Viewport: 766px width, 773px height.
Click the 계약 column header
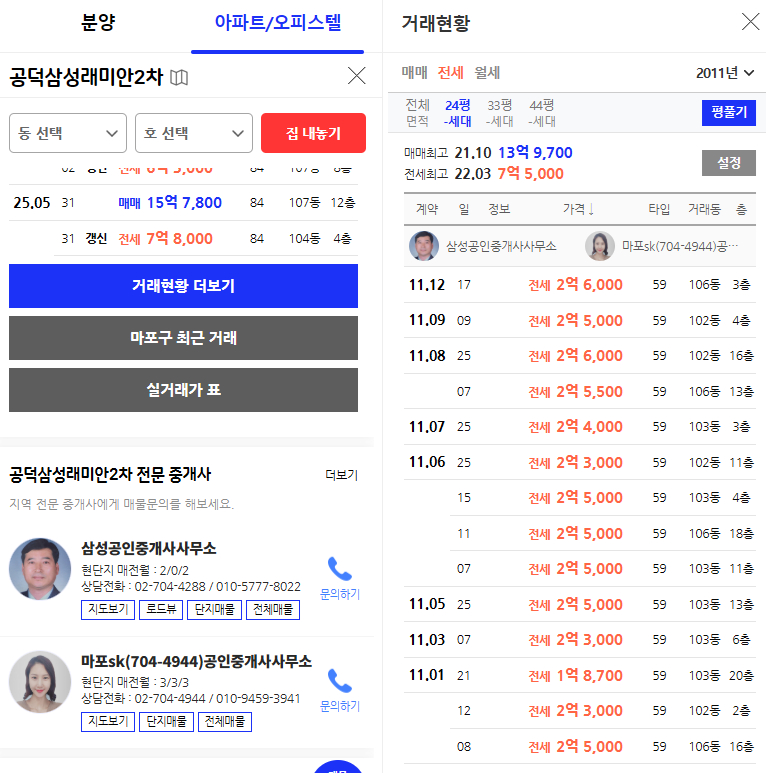click(x=427, y=210)
